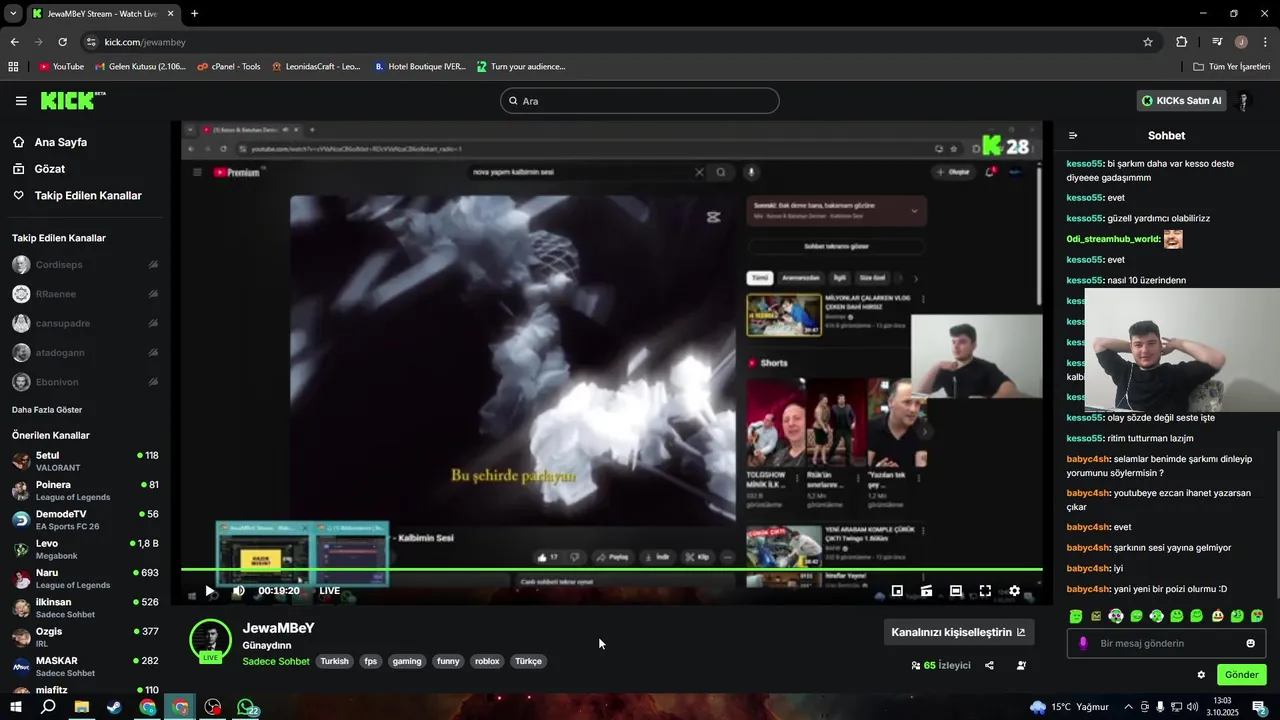The image size is (1280, 720).
Task: Select the gaming tag
Action: [407, 662]
